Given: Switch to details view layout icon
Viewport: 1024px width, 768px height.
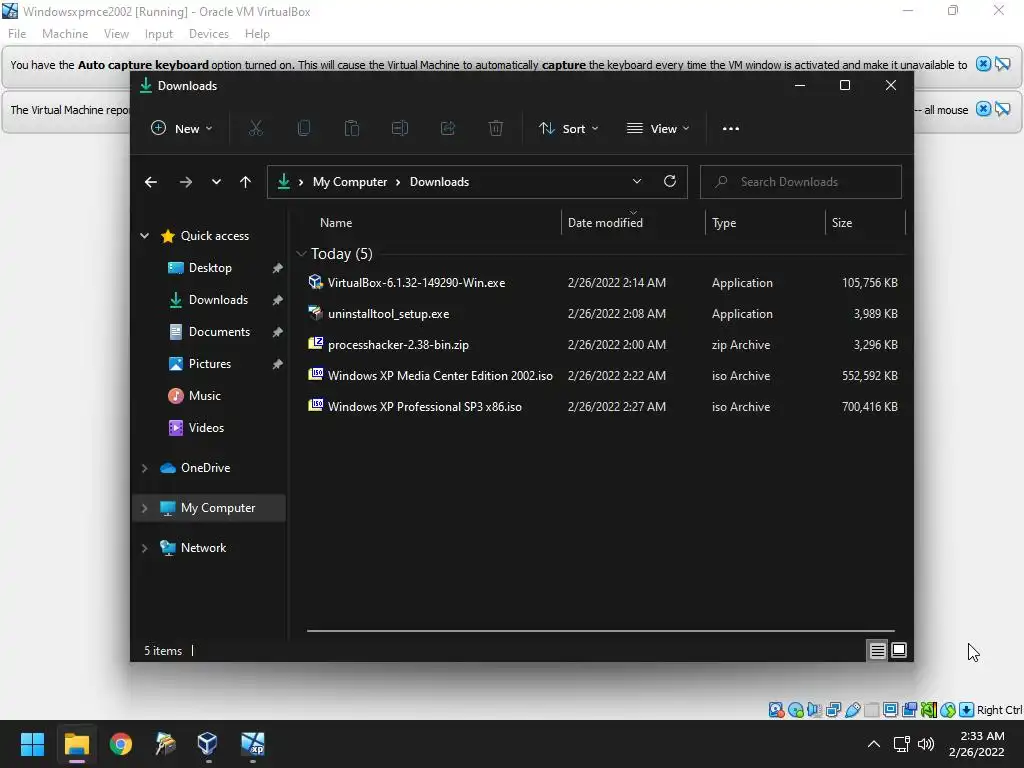Looking at the screenshot, I should (x=877, y=650).
